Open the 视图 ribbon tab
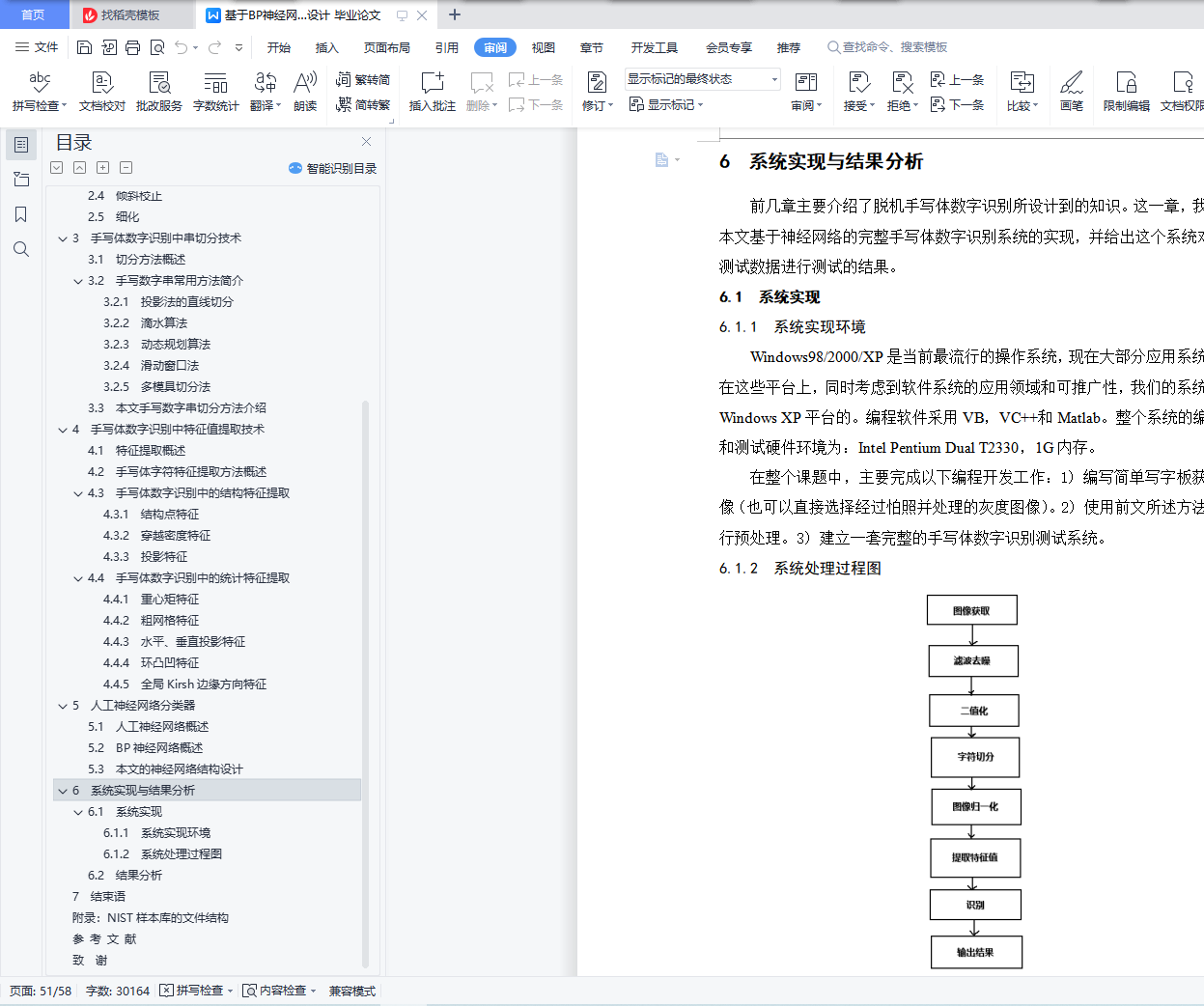This screenshot has width=1204, height=1006. point(544,47)
